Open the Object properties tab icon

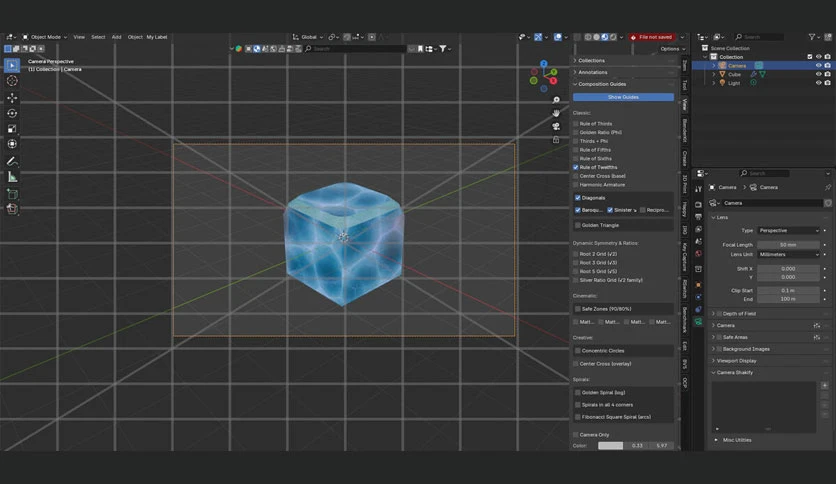click(698, 285)
